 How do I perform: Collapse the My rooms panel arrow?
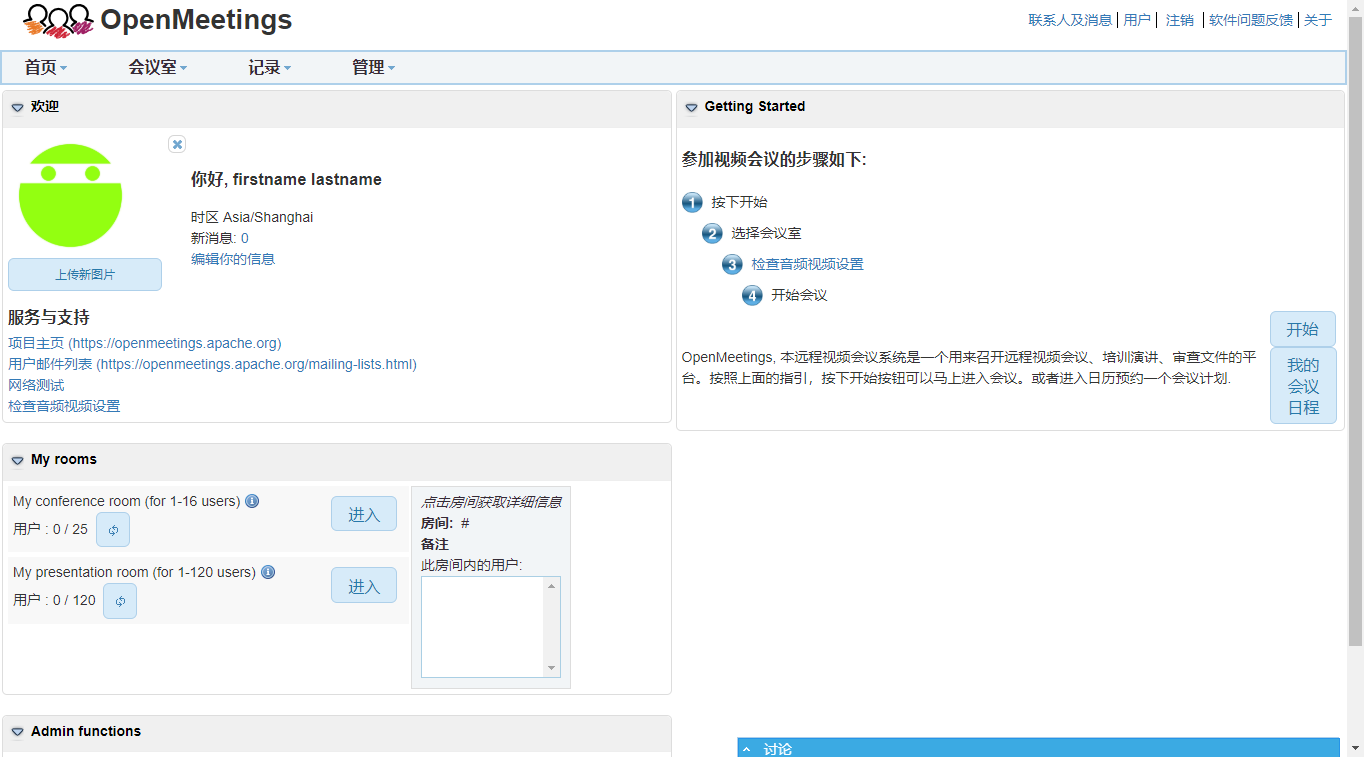[18, 460]
